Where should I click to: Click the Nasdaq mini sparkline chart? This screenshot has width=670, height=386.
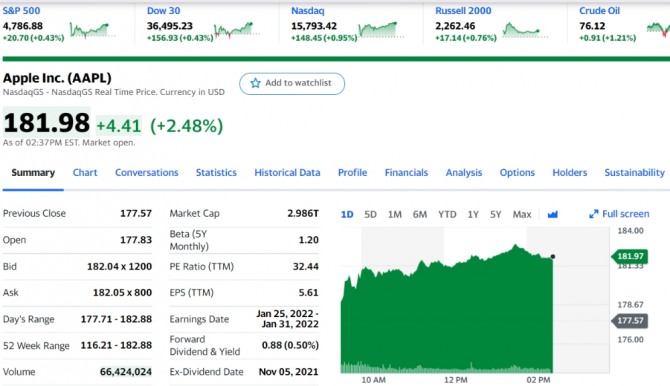[x=380, y=29]
